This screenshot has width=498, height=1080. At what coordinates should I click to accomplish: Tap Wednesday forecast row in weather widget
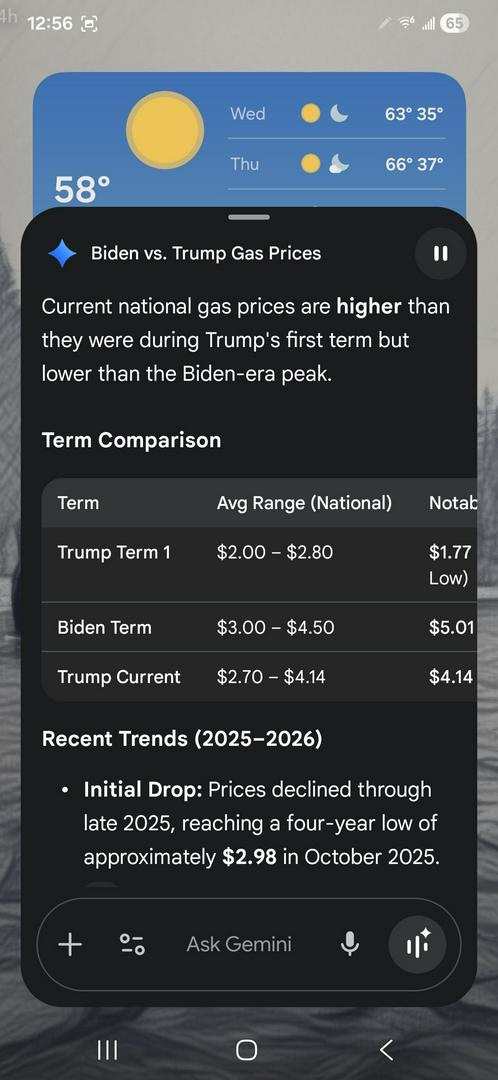point(336,114)
